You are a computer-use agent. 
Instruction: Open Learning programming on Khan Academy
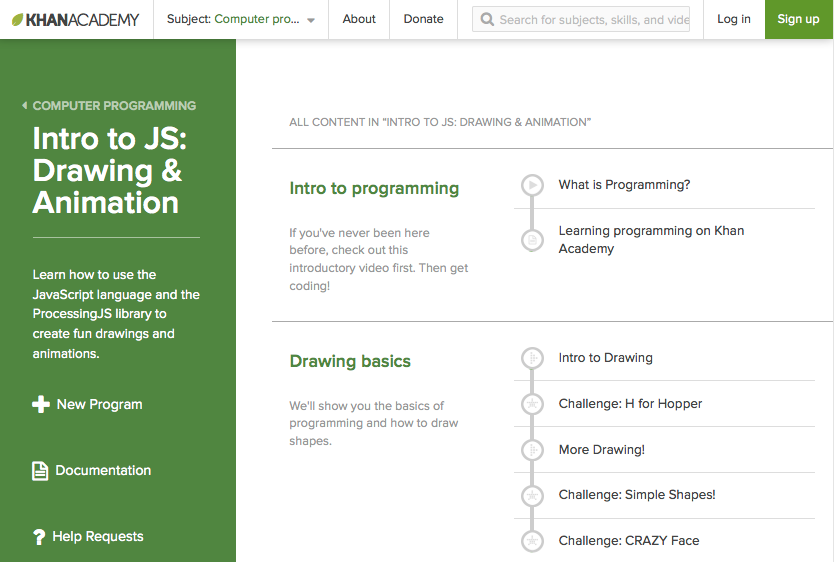651,240
